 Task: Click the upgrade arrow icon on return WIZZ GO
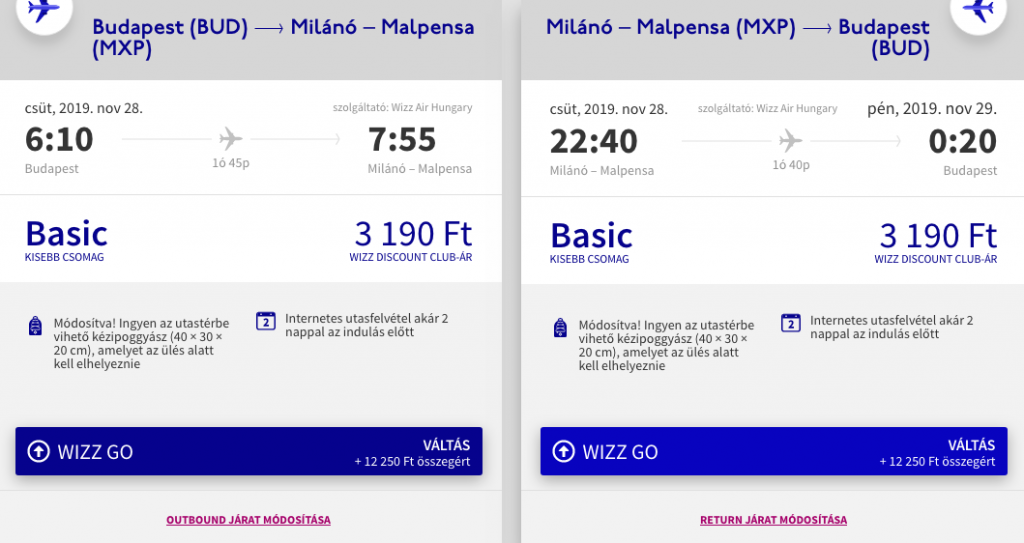tap(564, 451)
